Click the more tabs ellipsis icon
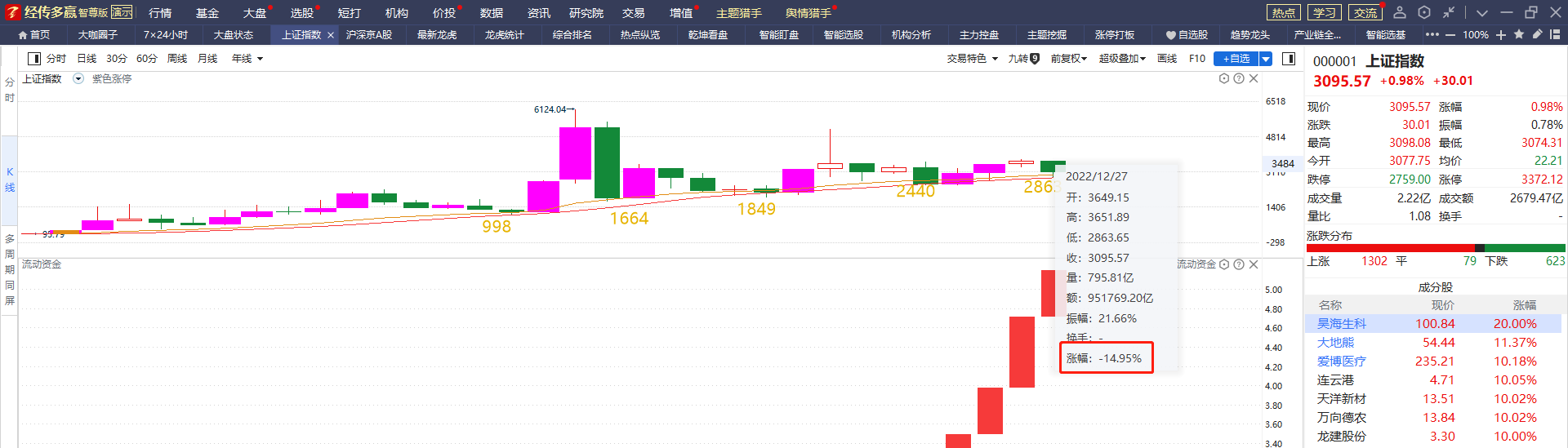The width and height of the screenshot is (1568, 448). [x=1432, y=35]
